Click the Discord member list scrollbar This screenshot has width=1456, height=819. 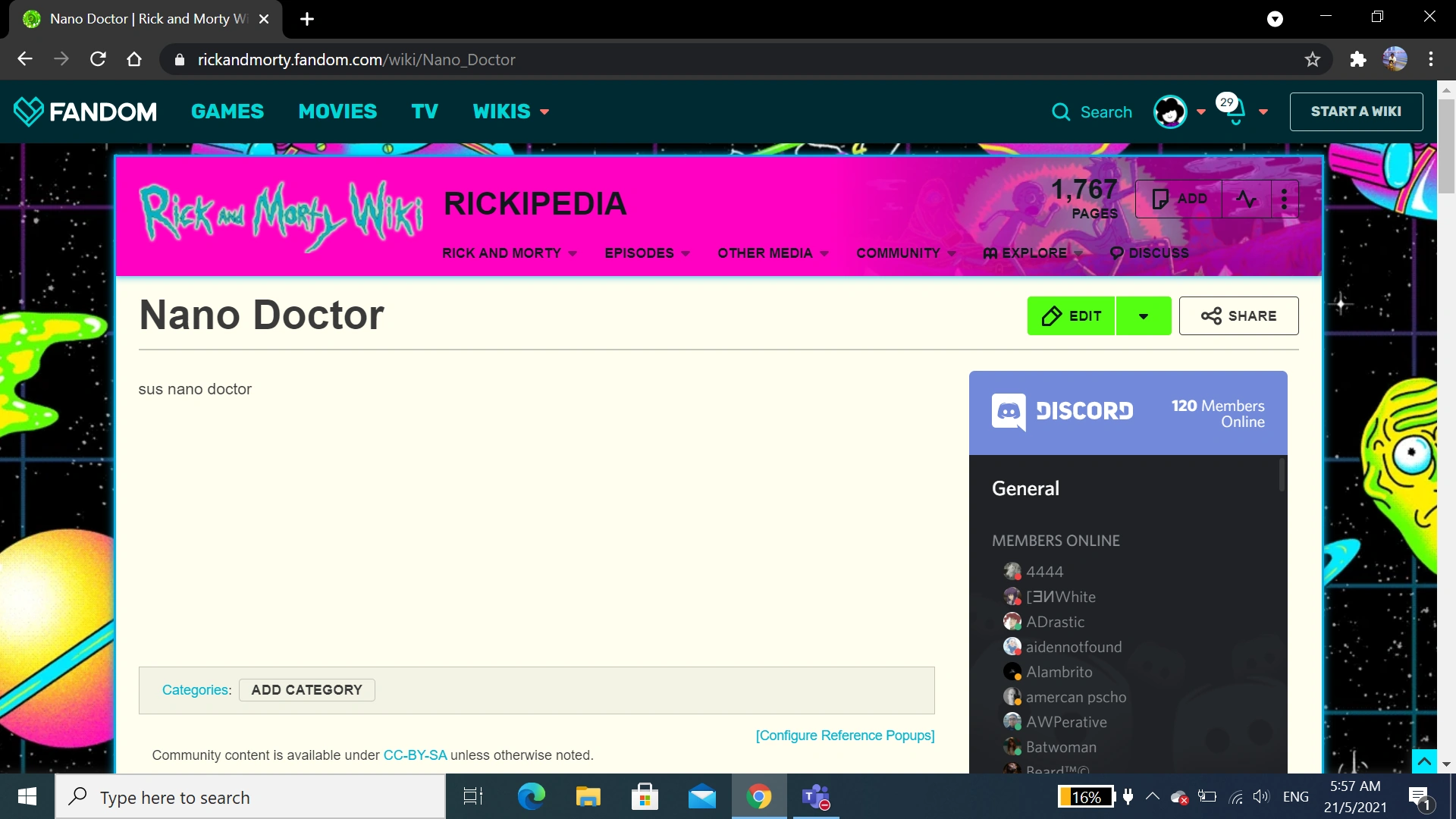click(x=1282, y=475)
